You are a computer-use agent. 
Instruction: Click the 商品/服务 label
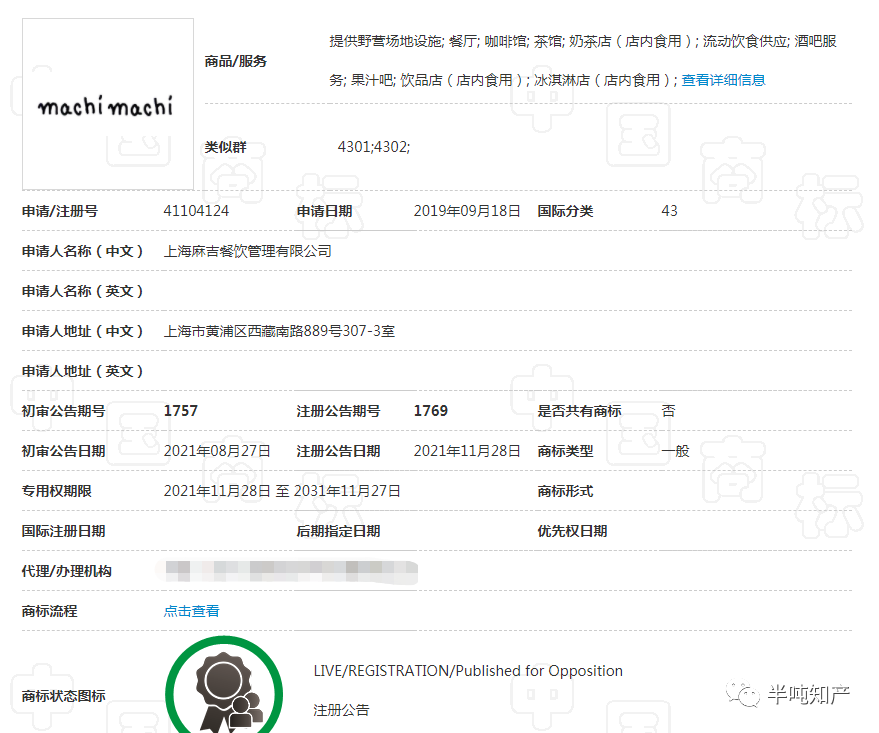235,61
